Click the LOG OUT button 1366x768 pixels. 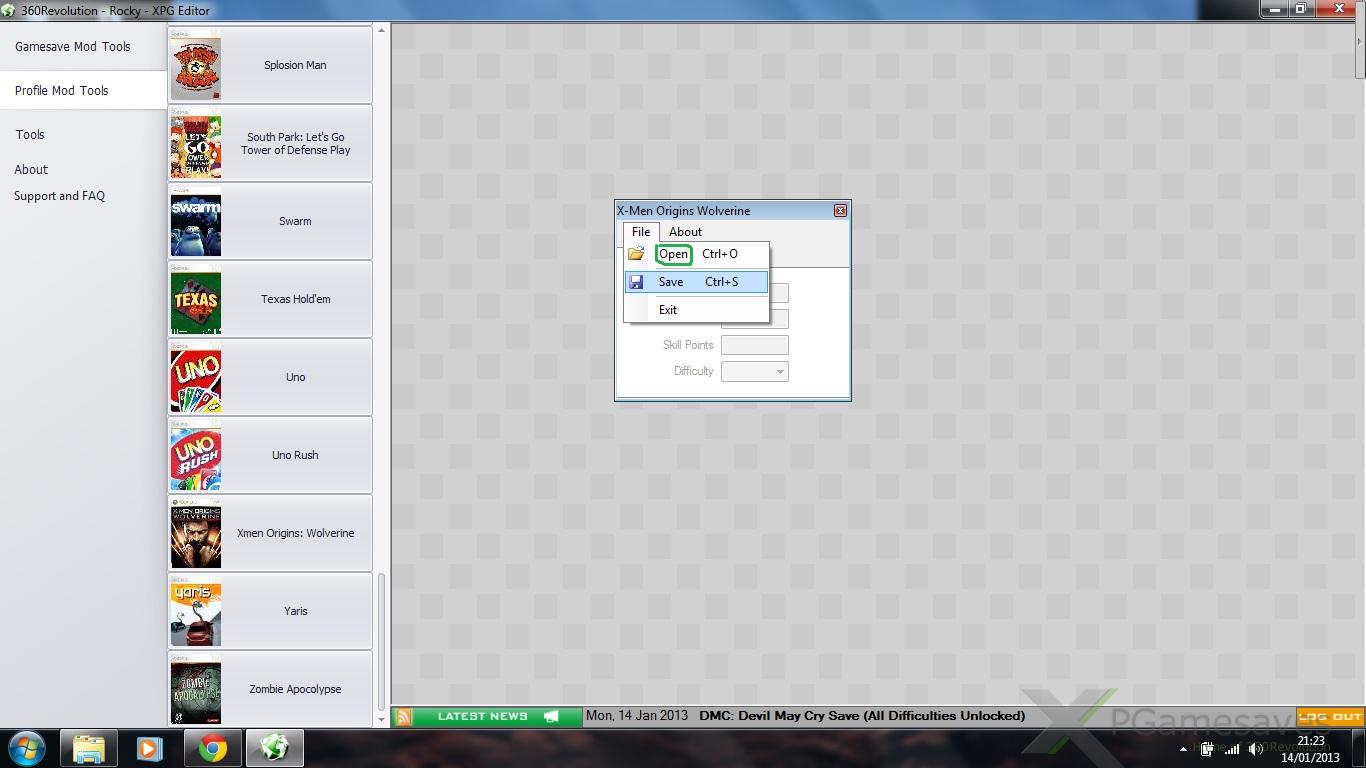(1330, 716)
